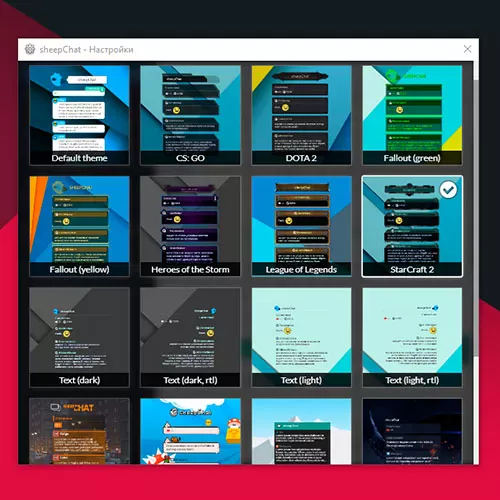Viewport: 500px width, 500px height.
Task: Close the sheepChat settings window
Action: click(467, 49)
